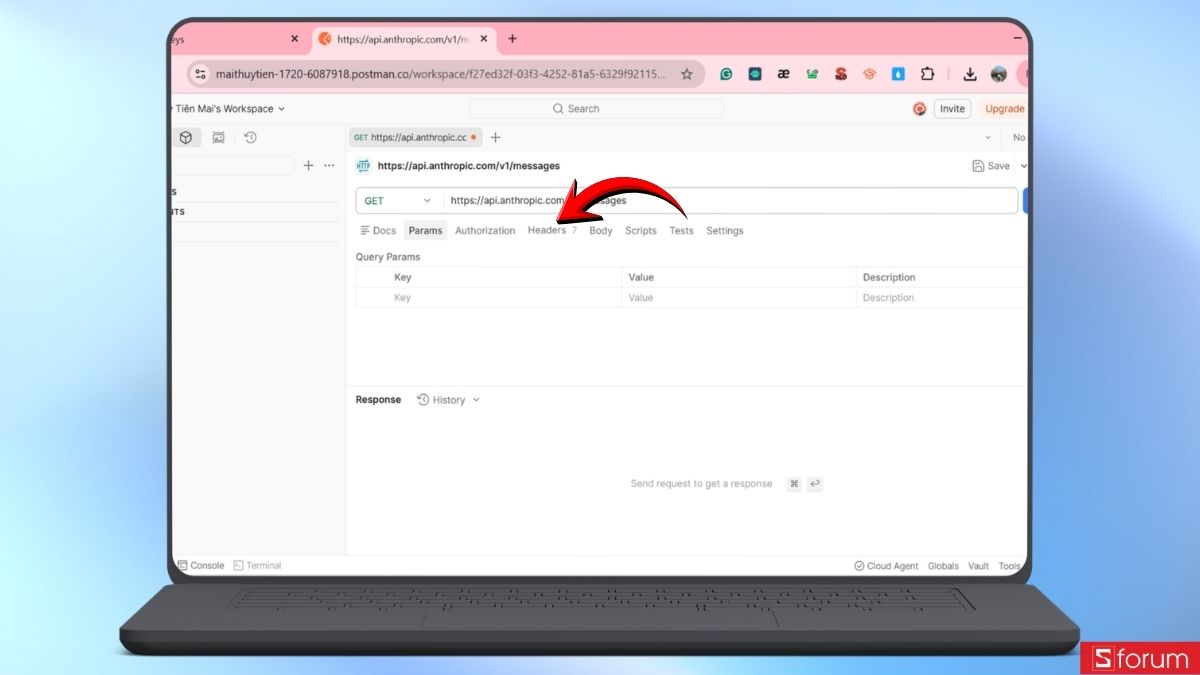
Task: Click the Postman Search bar
Action: 596,109
